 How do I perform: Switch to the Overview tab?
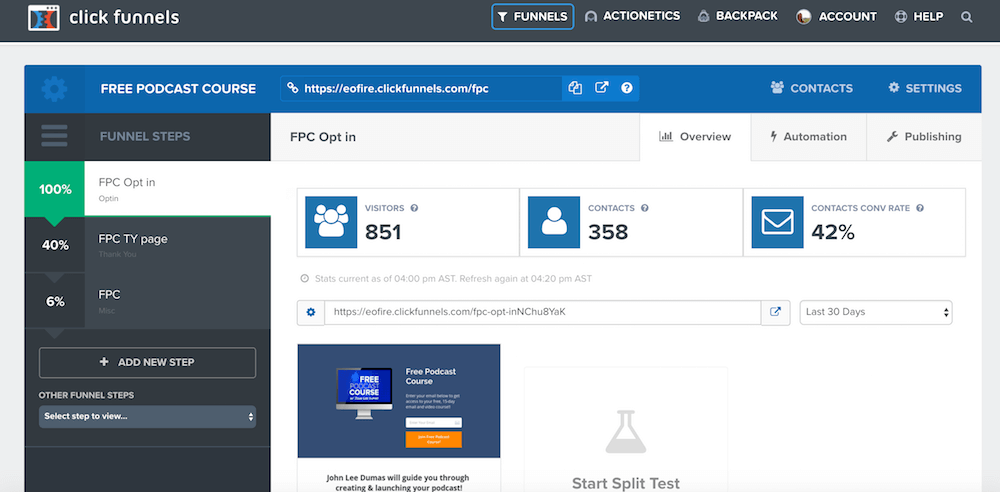coord(695,137)
